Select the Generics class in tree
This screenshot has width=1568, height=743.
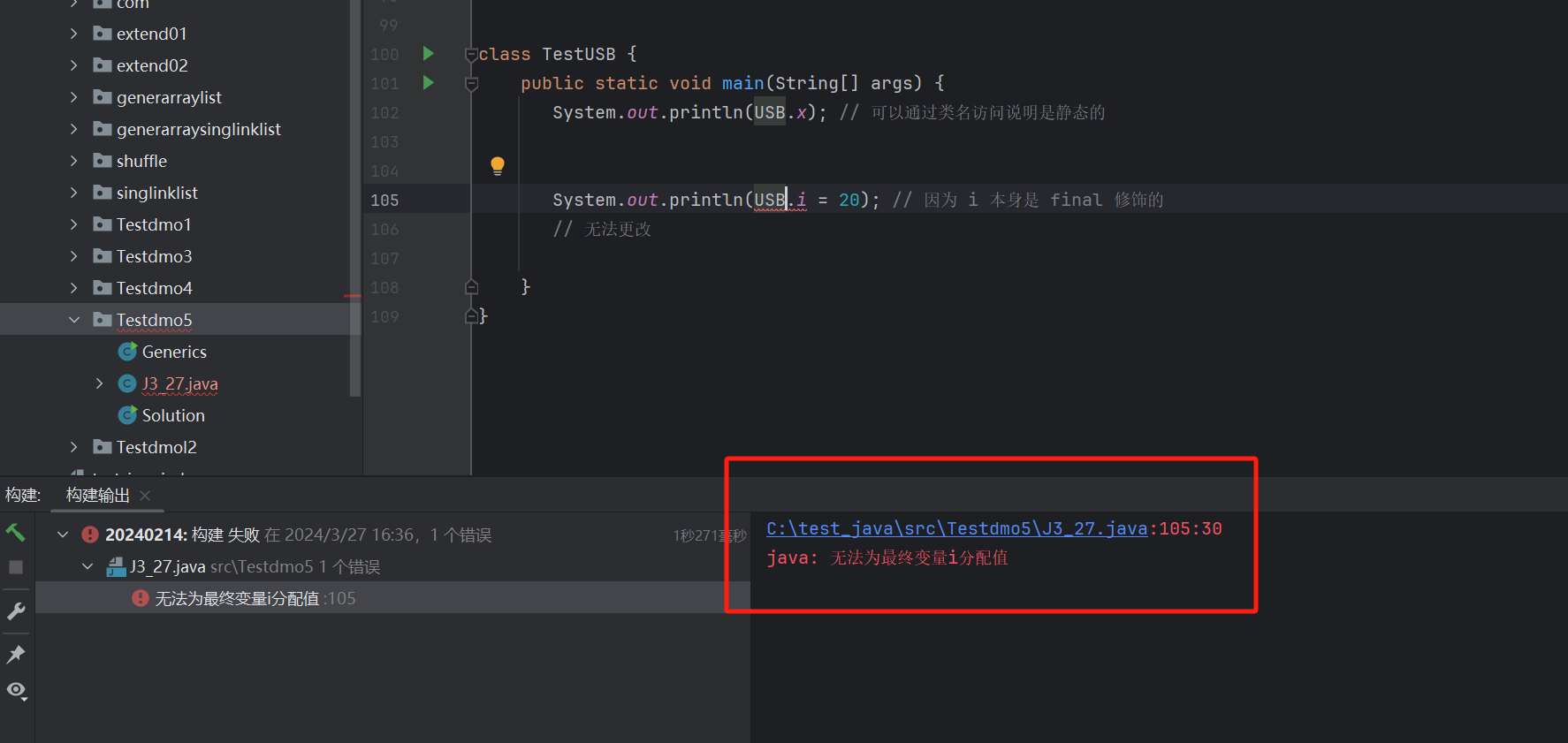pyautogui.click(x=174, y=352)
